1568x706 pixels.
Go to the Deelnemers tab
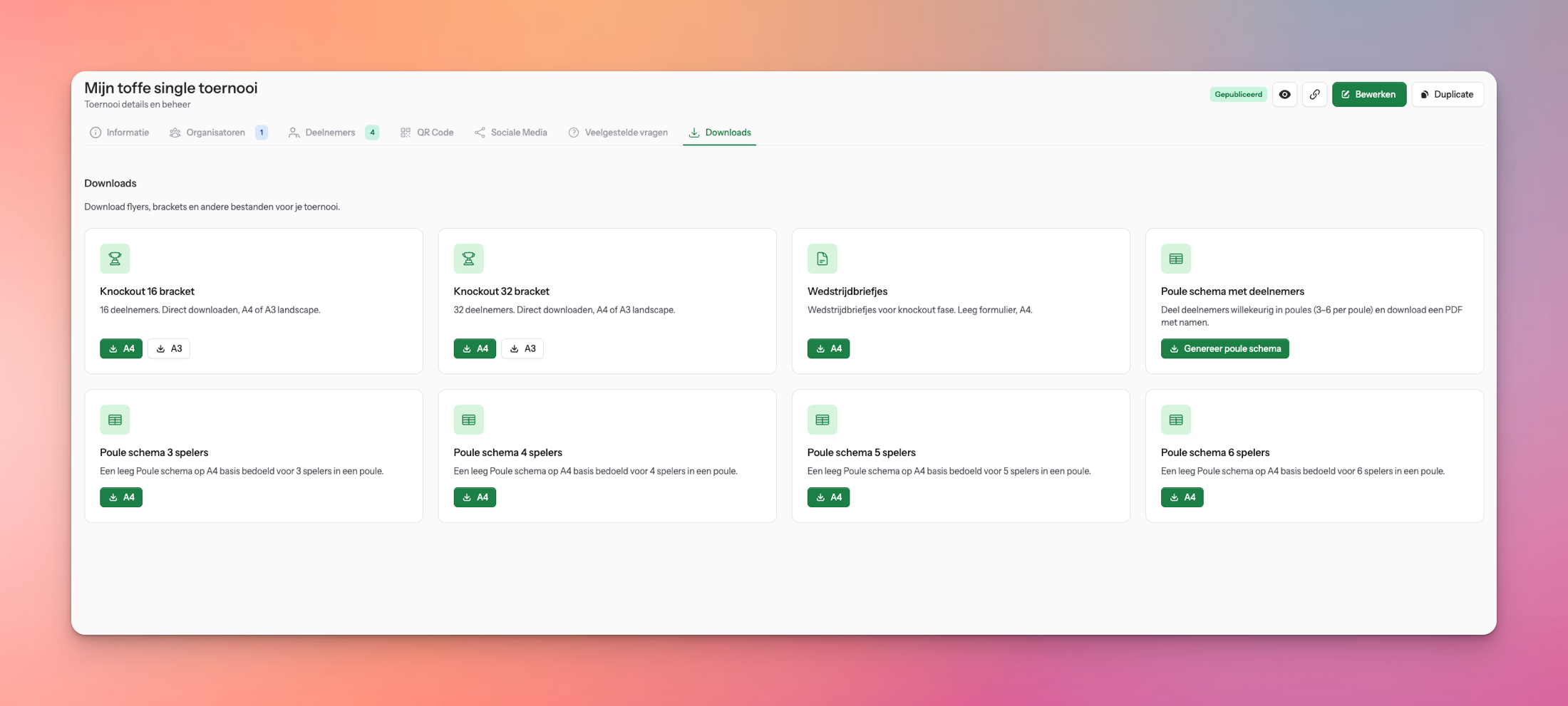331,133
